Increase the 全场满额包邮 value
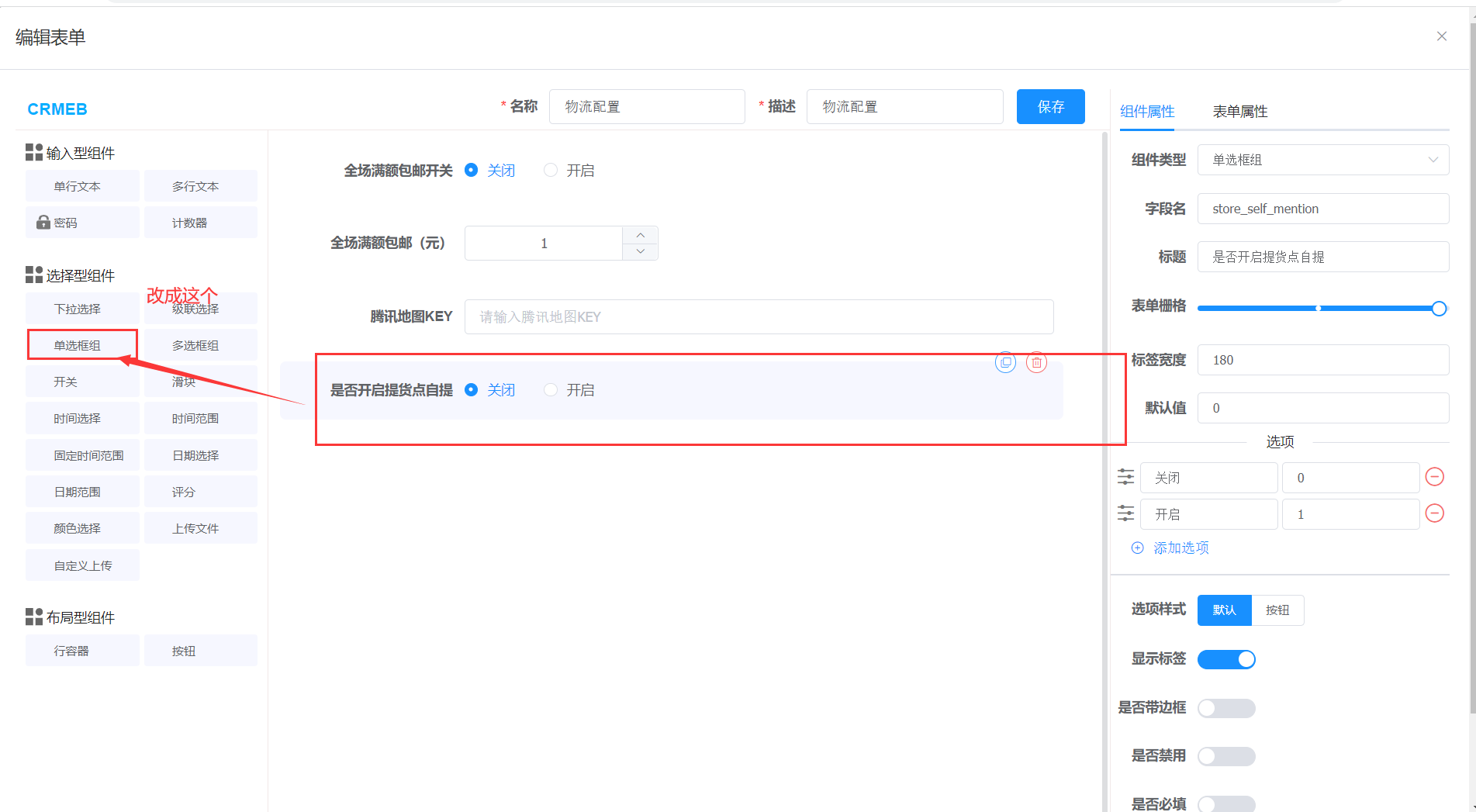This screenshot has width=1476, height=812. (640, 235)
